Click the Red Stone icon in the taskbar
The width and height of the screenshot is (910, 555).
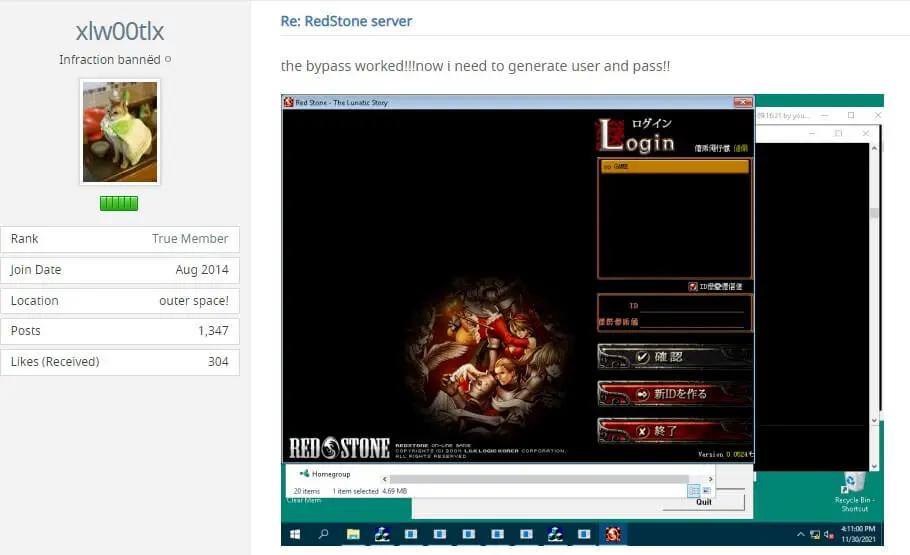[x=615, y=535]
